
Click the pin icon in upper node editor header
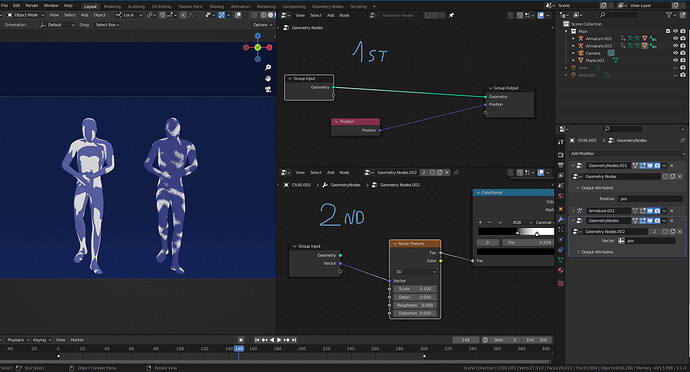(451, 15)
